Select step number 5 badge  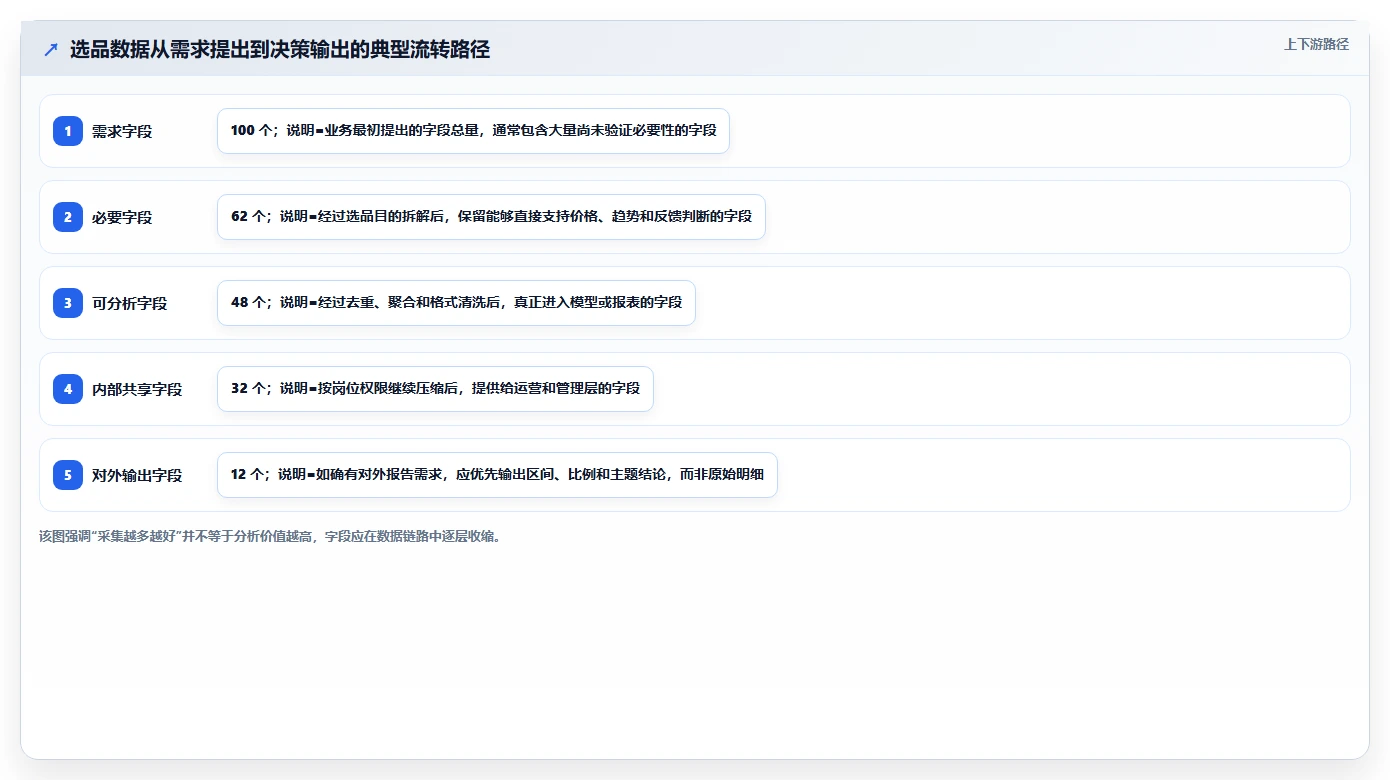(x=68, y=475)
